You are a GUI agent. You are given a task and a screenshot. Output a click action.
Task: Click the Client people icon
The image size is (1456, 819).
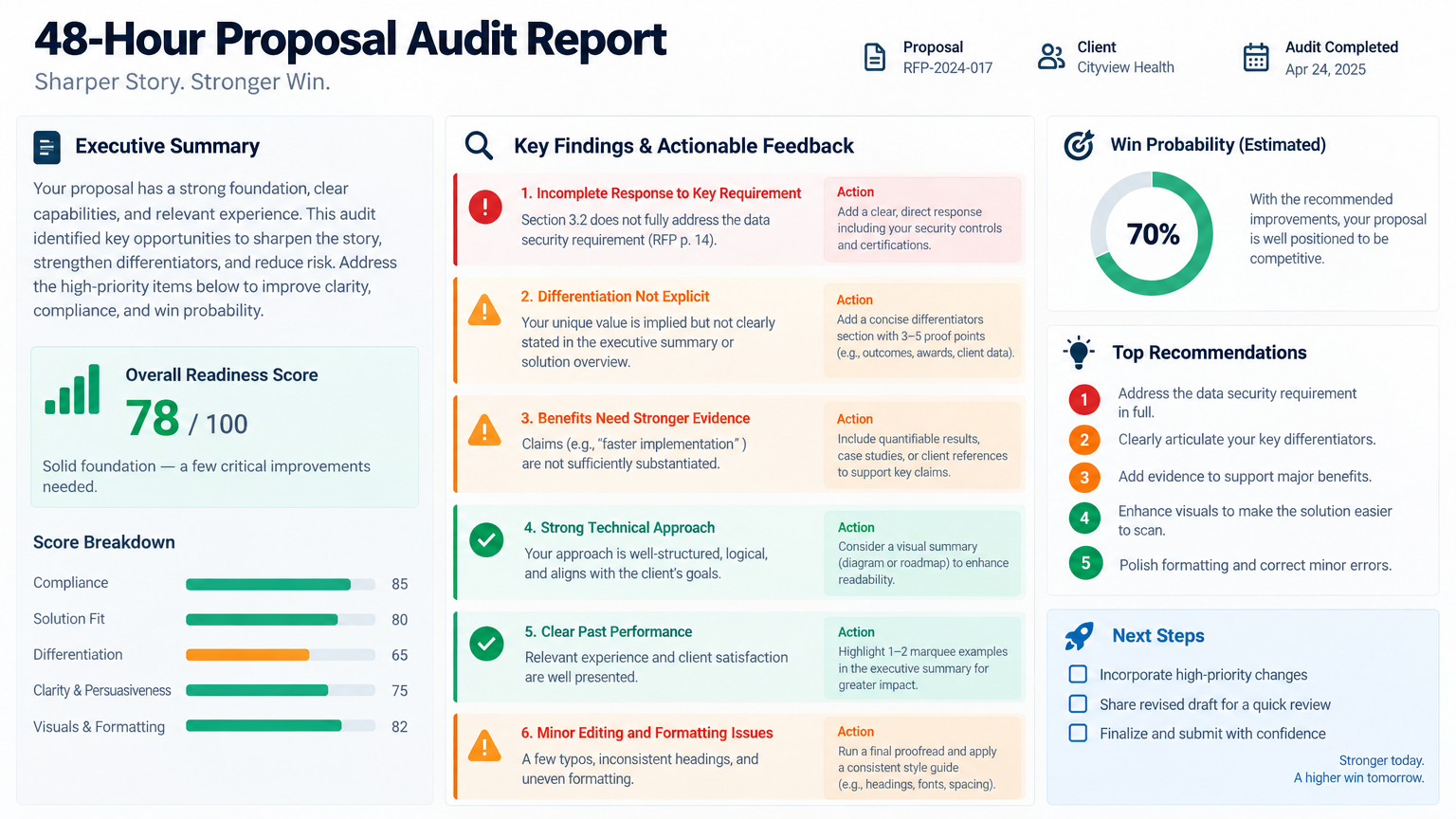pyautogui.click(x=1050, y=57)
